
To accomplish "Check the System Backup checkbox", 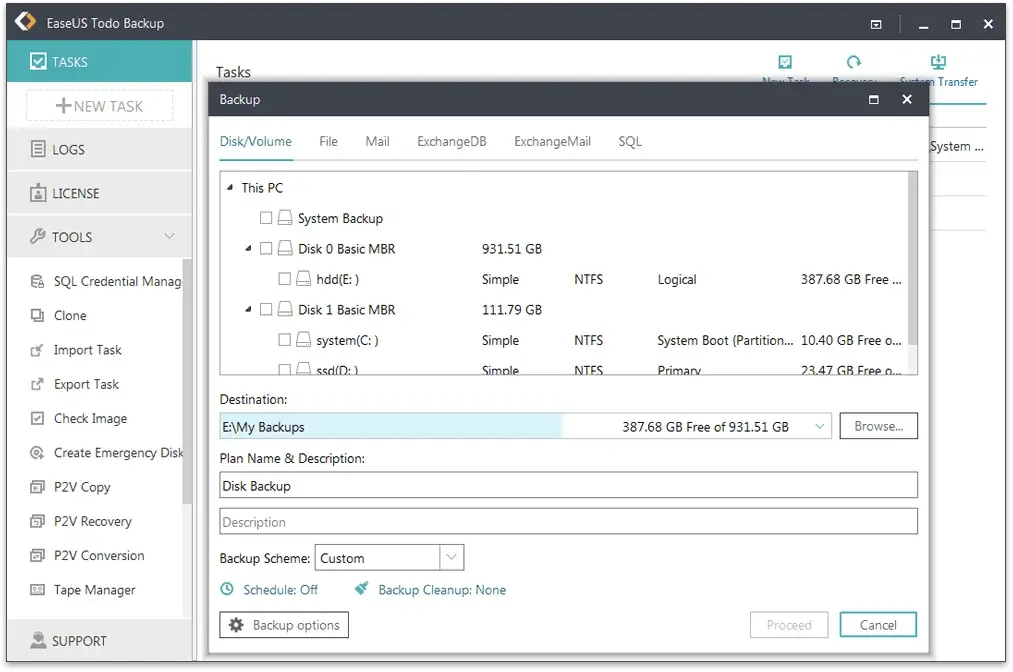I will click(267, 217).
